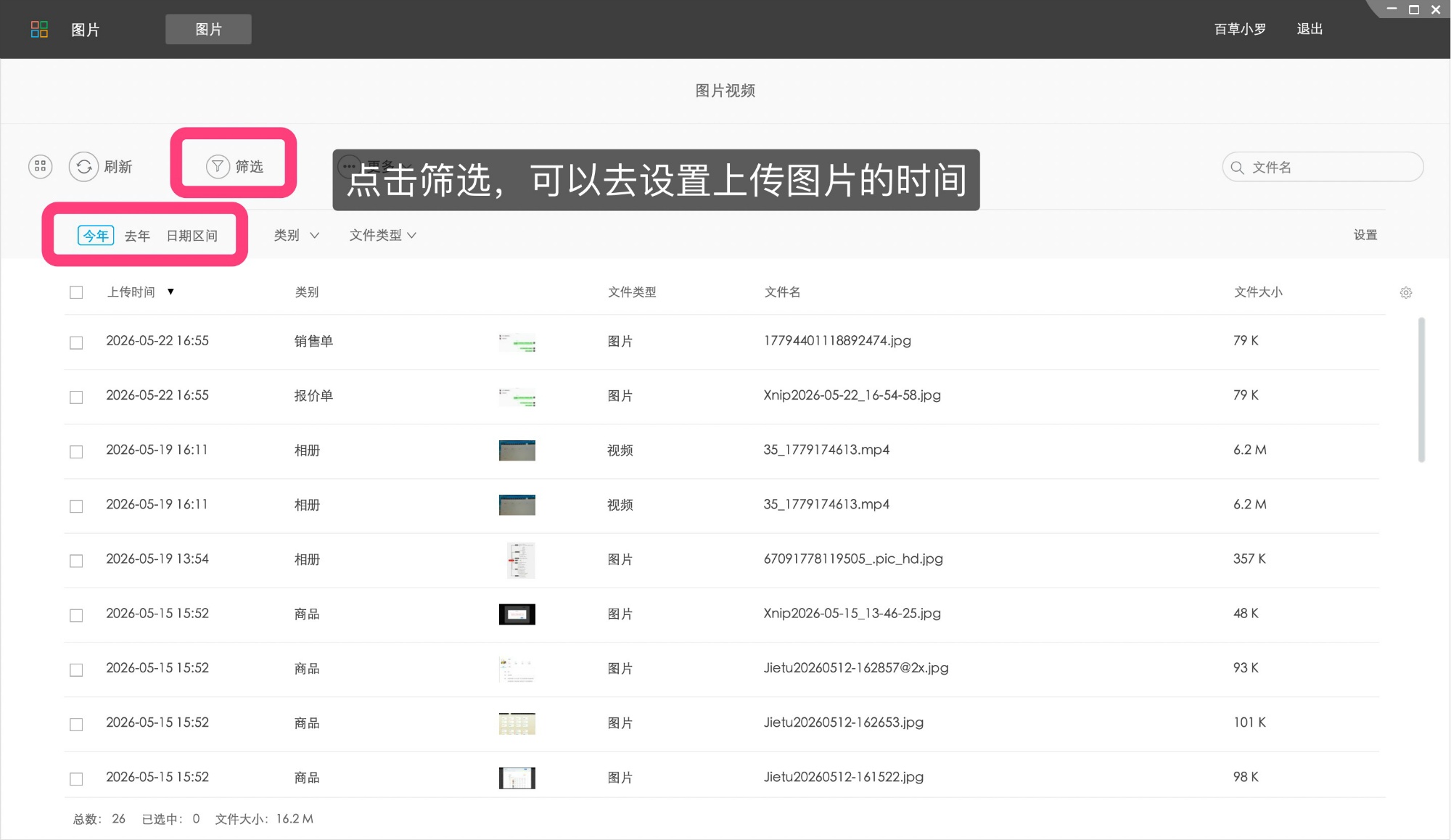Image resolution: width=1451 pixels, height=840 pixels.
Task: Check the row for 67091778119505_.pic_hd.jpg
Action: point(76,561)
